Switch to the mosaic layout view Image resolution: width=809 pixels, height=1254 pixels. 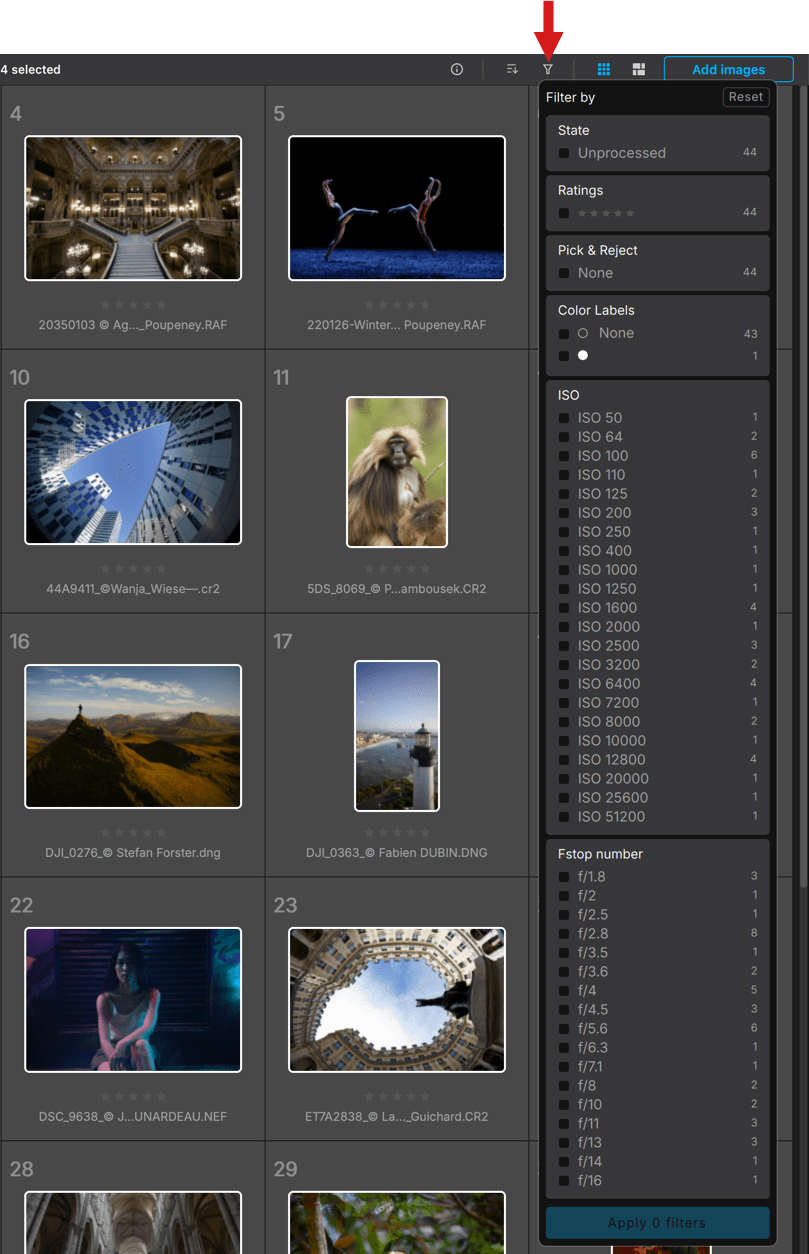pos(639,69)
